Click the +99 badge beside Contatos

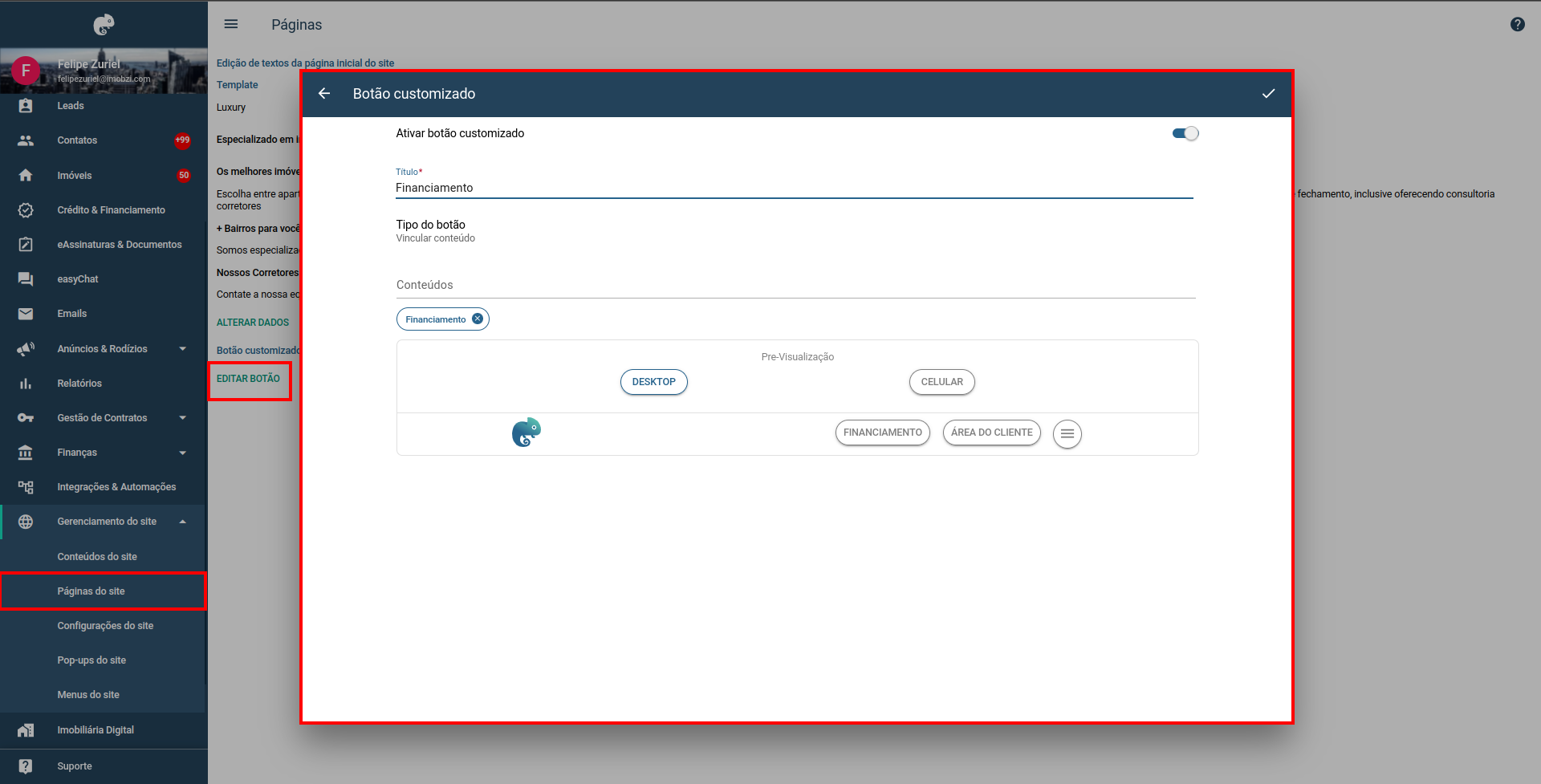click(x=183, y=140)
